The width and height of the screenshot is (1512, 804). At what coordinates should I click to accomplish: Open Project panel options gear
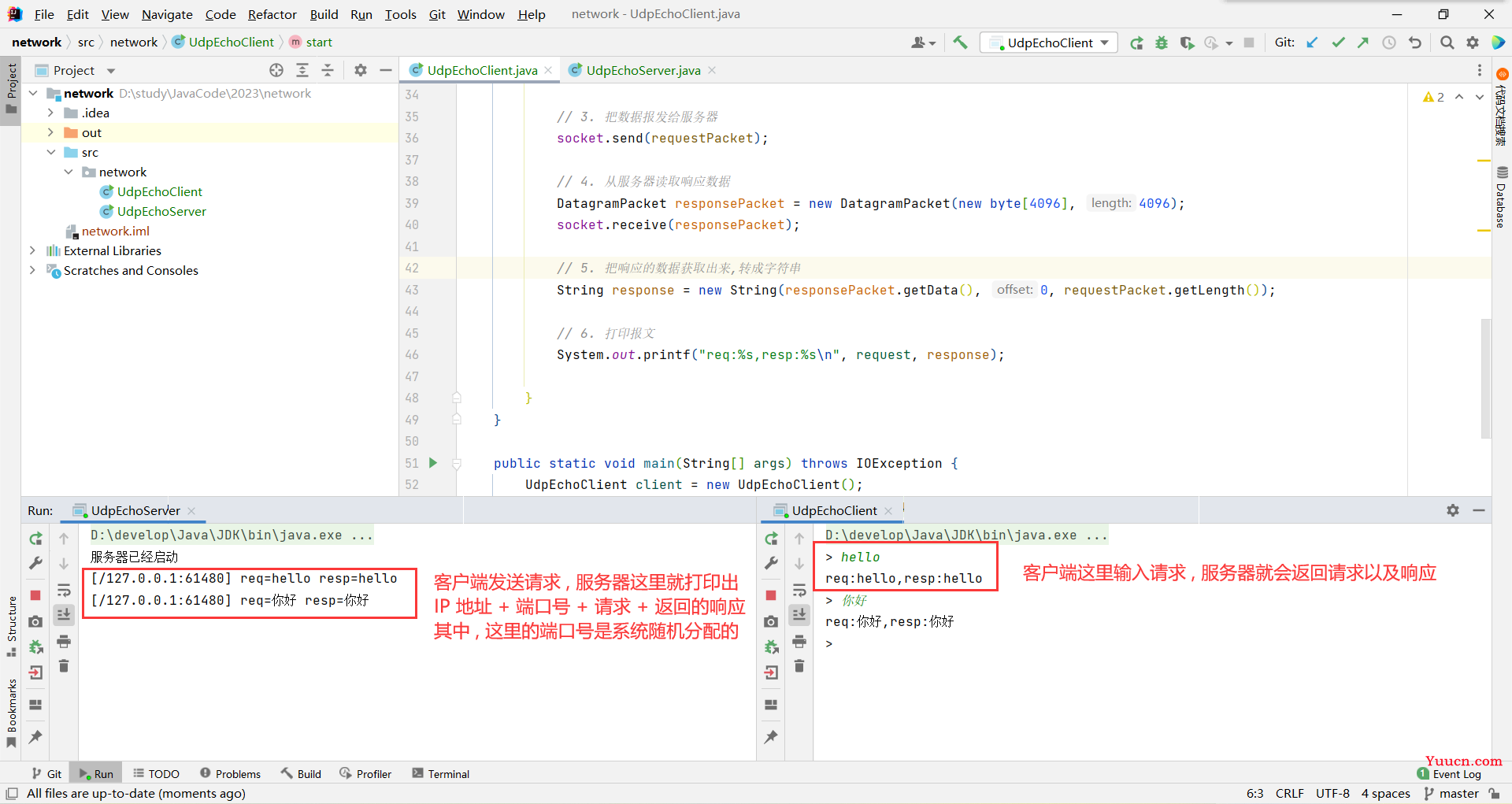pos(361,70)
